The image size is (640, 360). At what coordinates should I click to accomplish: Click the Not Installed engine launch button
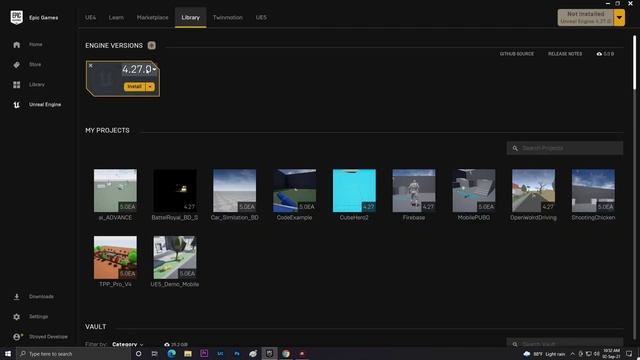pos(585,18)
